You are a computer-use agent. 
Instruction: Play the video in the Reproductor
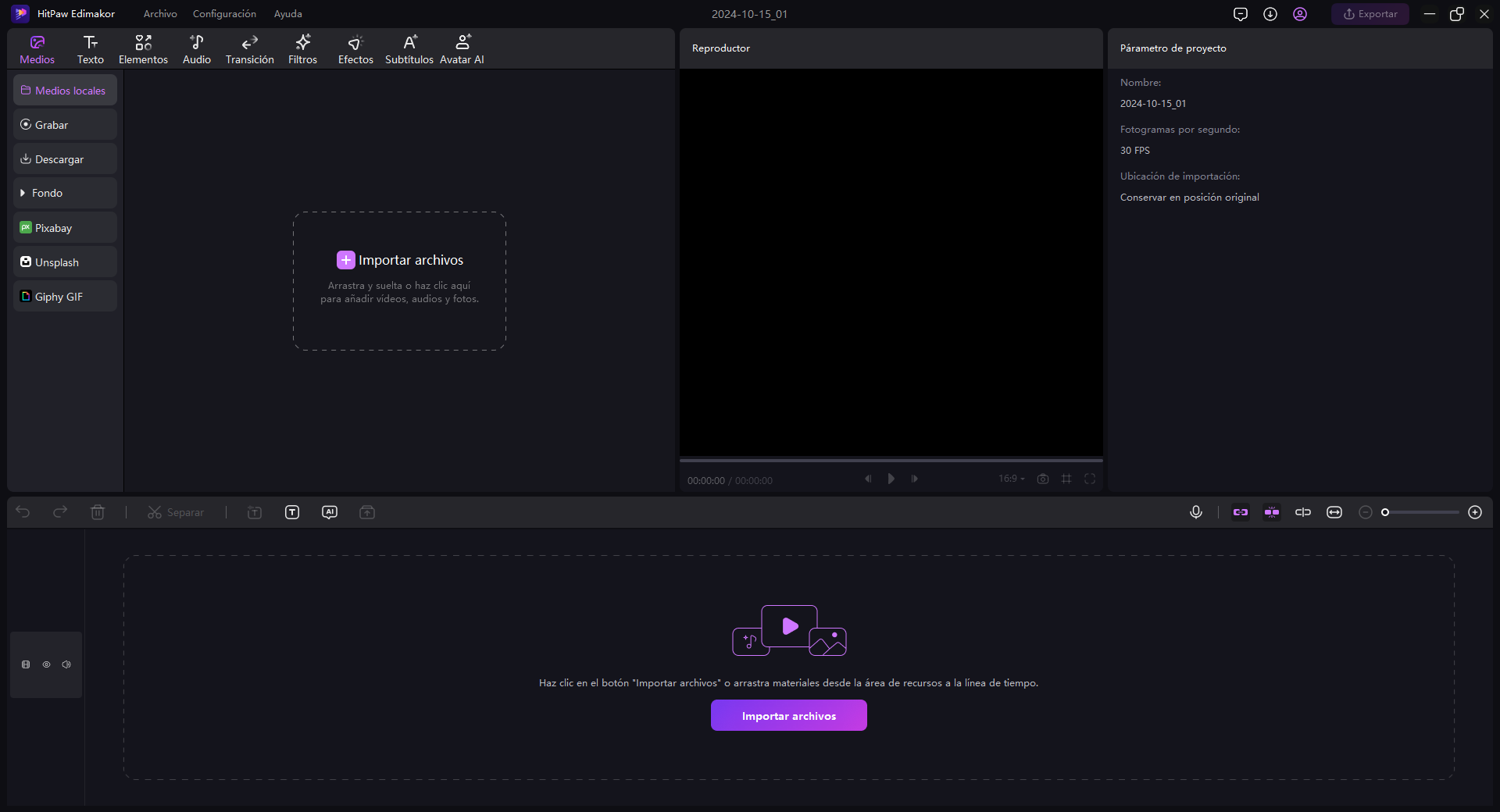pos(891,479)
